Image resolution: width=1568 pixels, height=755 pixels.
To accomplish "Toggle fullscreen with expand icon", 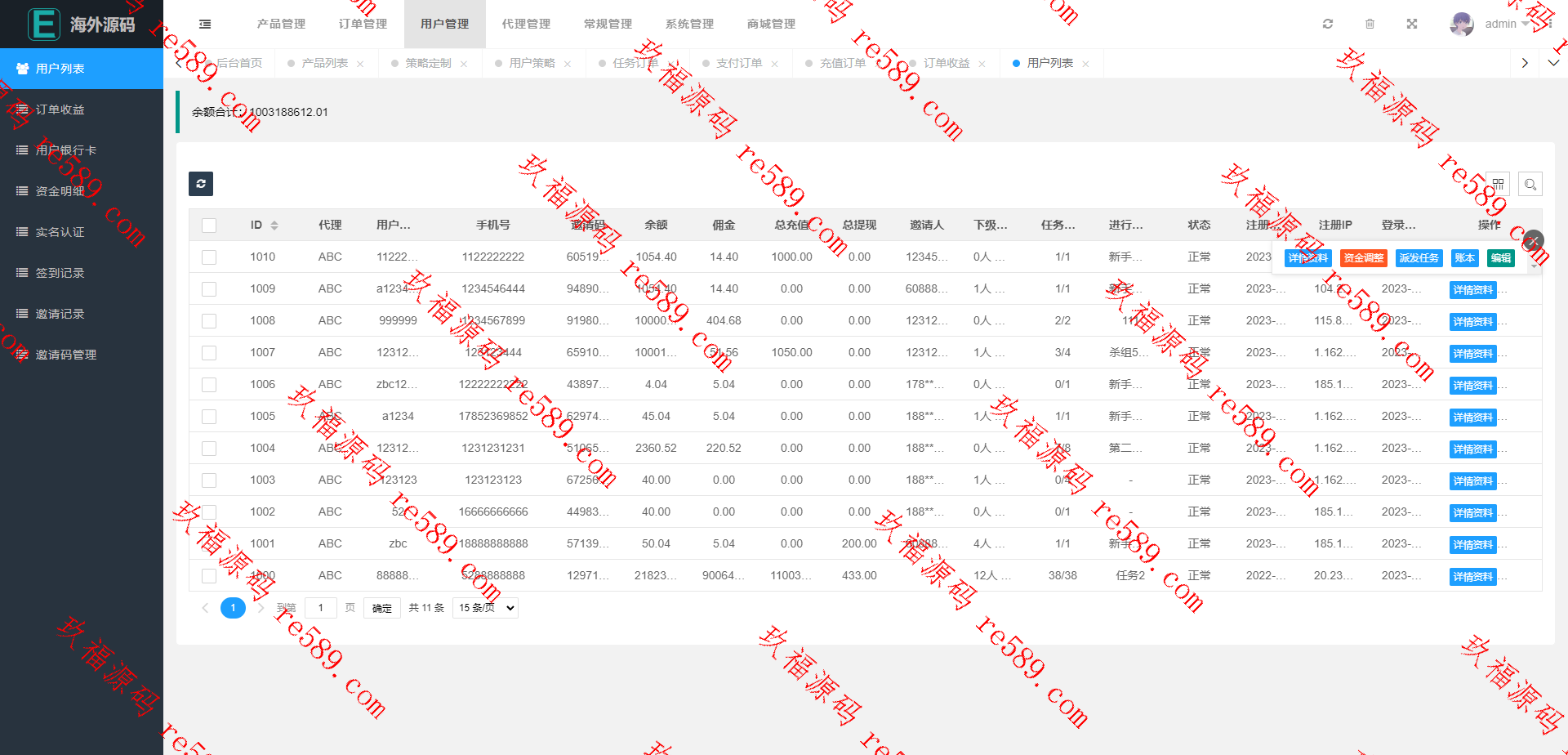I will point(1412,24).
